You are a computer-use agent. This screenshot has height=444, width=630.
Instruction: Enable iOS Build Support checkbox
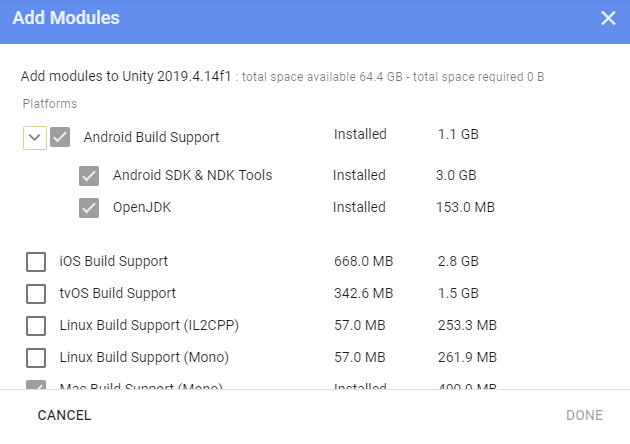36,262
